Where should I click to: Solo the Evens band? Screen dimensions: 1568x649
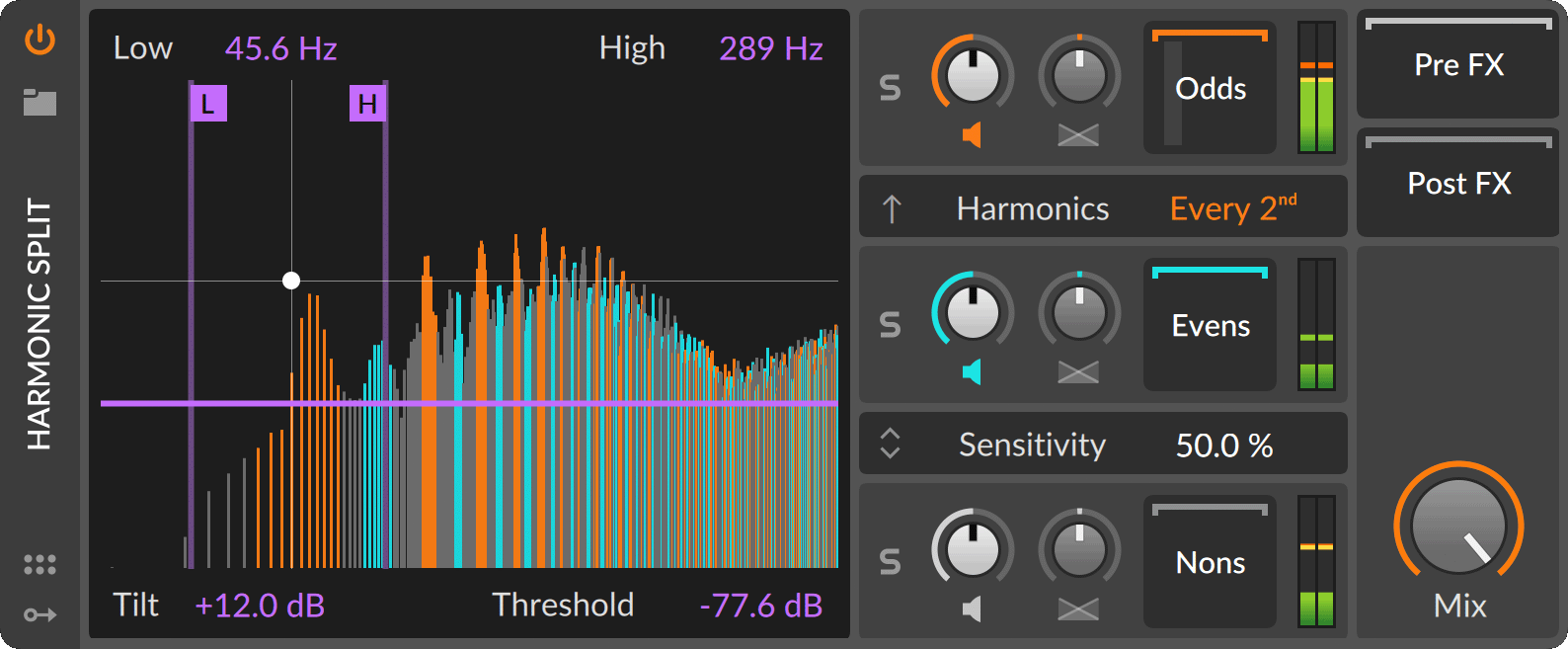pos(890,325)
